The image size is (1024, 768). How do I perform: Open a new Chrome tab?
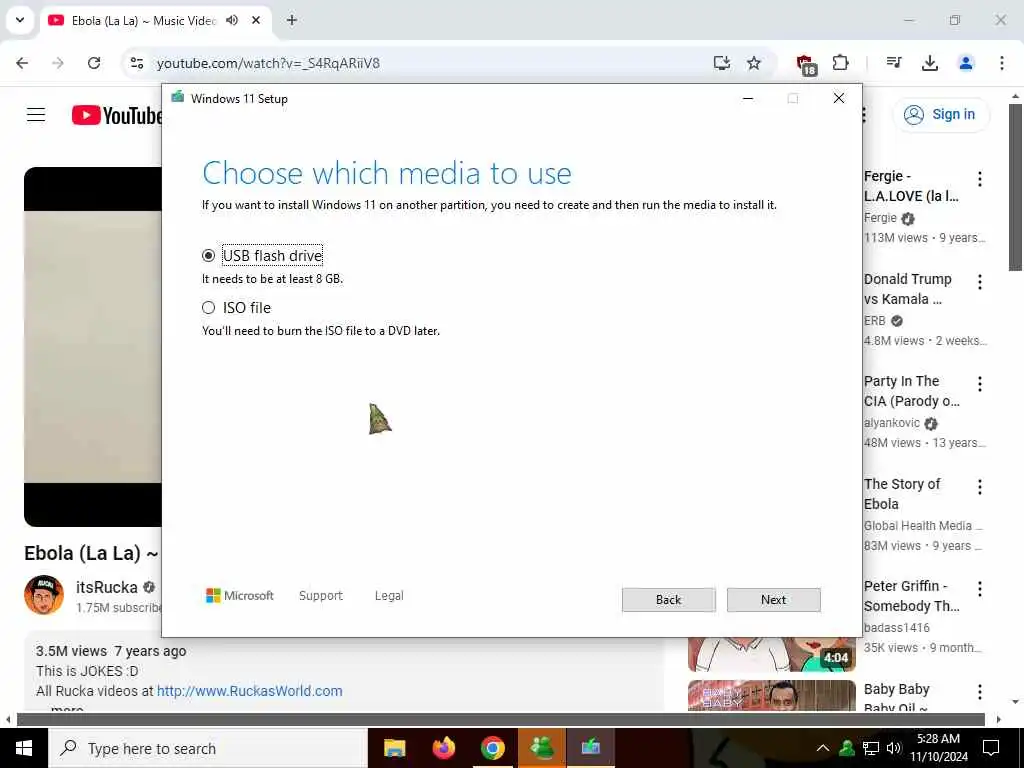(292, 20)
